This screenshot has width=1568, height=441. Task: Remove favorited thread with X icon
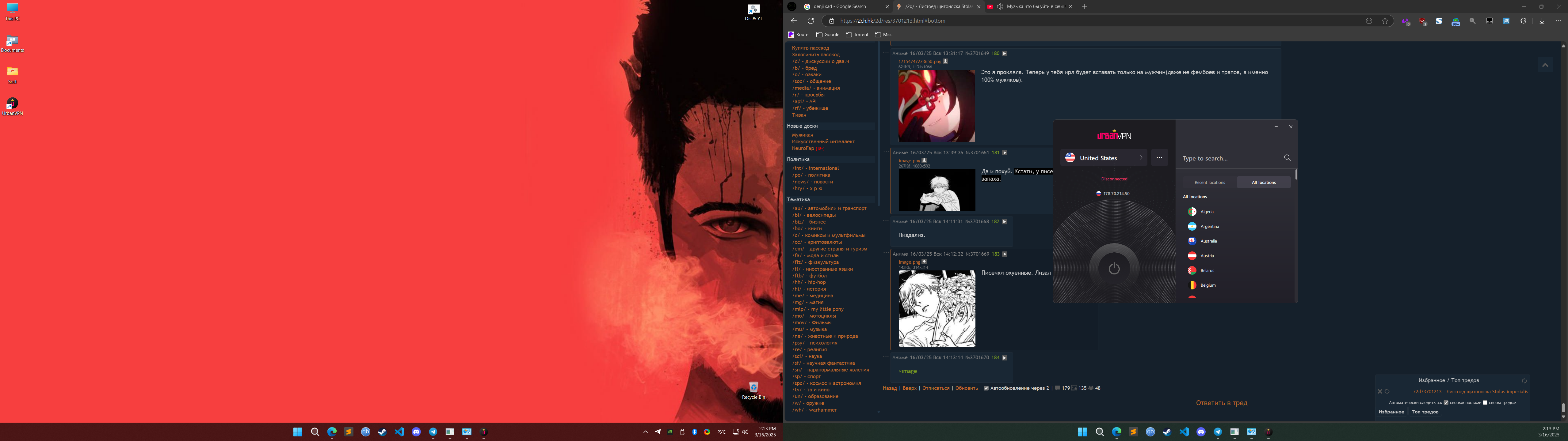click(1380, 392)
